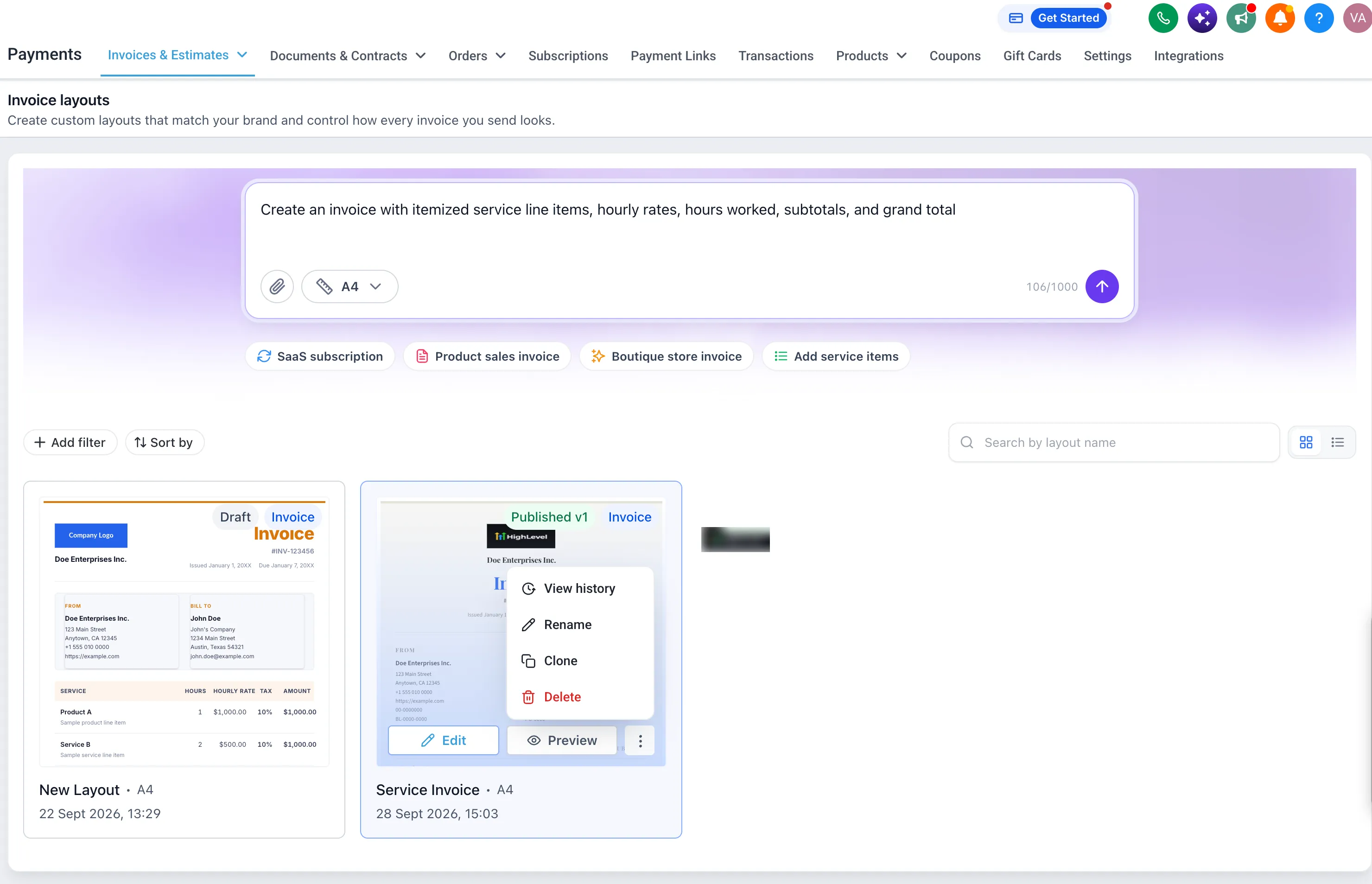Open the A4 page size dropdown
This screenshot has width=1372, height=884.
[350, 286]
